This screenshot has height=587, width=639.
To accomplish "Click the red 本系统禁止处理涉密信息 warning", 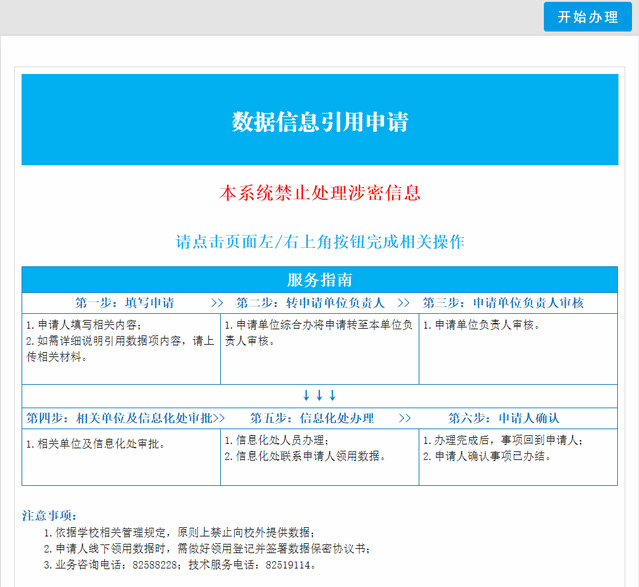I will tap(320, 192).
